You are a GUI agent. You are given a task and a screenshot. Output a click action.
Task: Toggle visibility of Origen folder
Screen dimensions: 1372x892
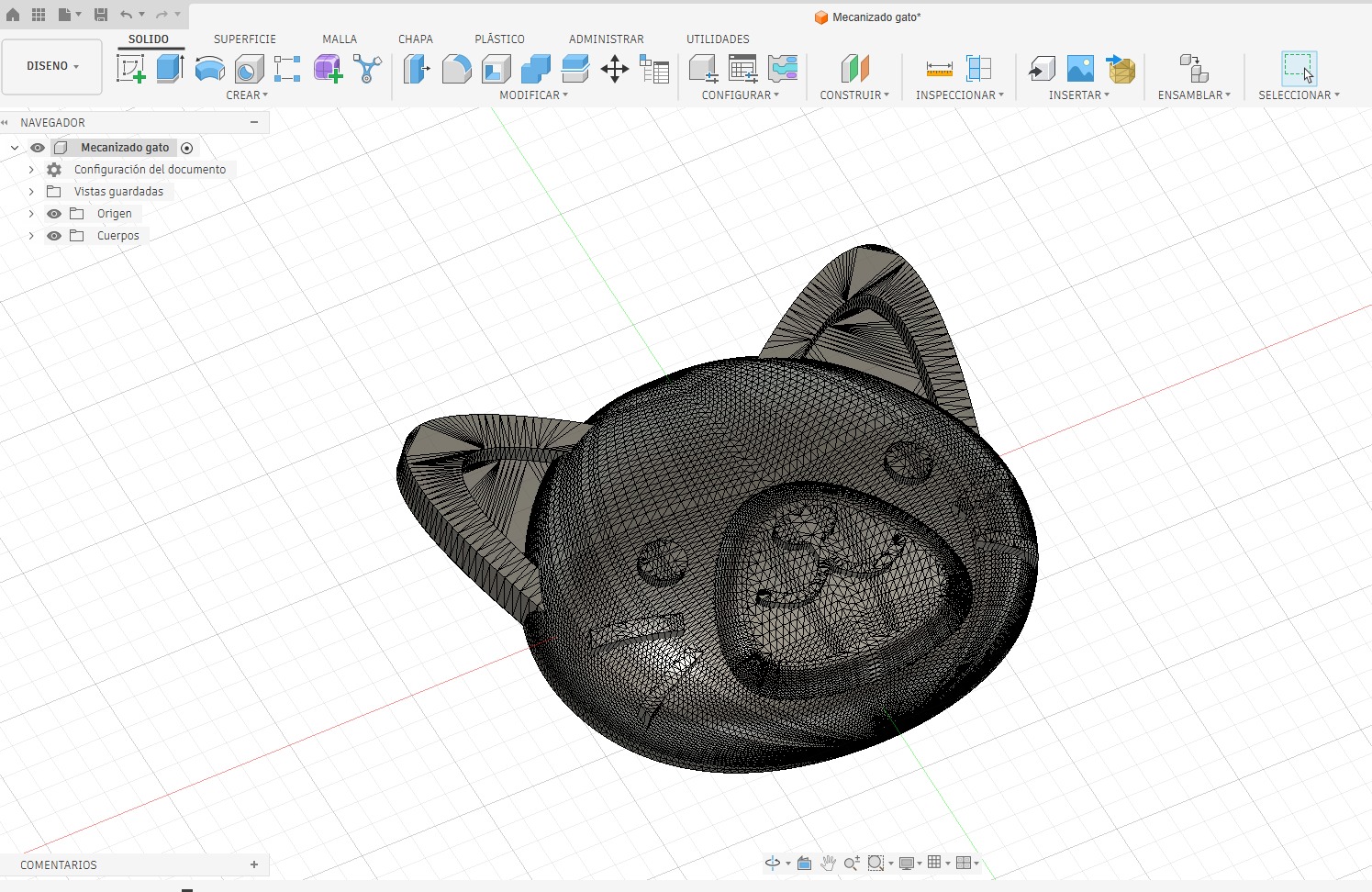click(x=54, y=214)
